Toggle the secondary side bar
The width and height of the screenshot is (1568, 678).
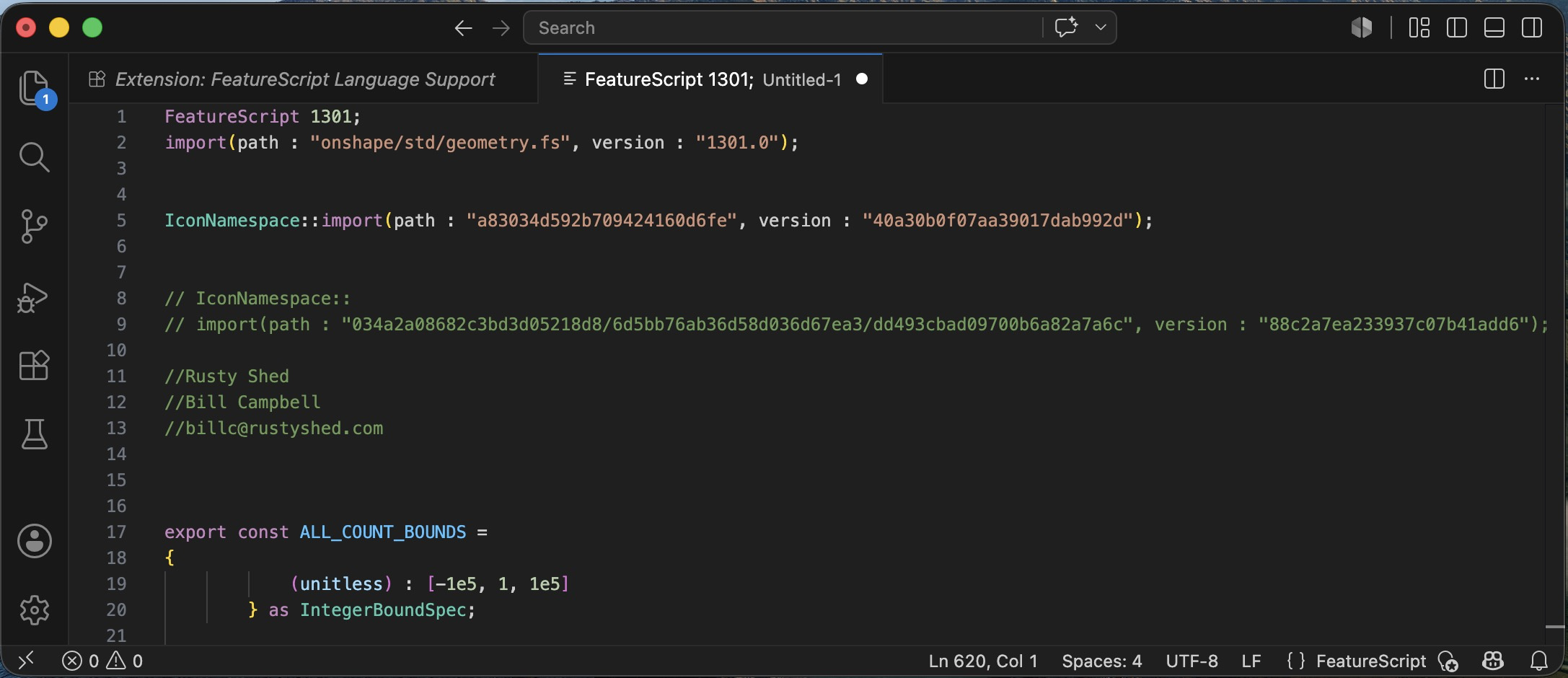1532,27
